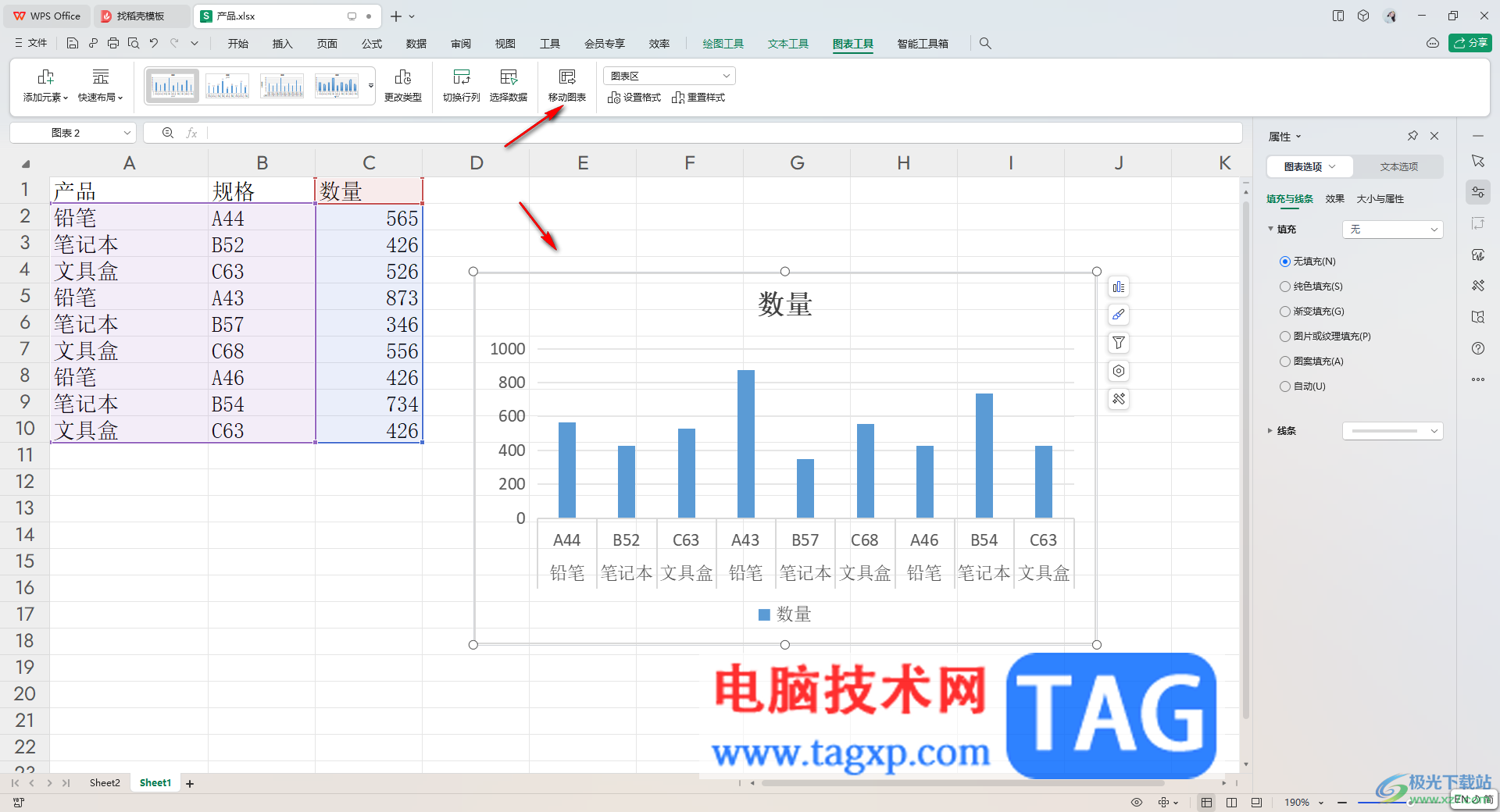Click the search magnifier in ribbon tab row
Screen dimensions: 1500x812
click(985, 44)
